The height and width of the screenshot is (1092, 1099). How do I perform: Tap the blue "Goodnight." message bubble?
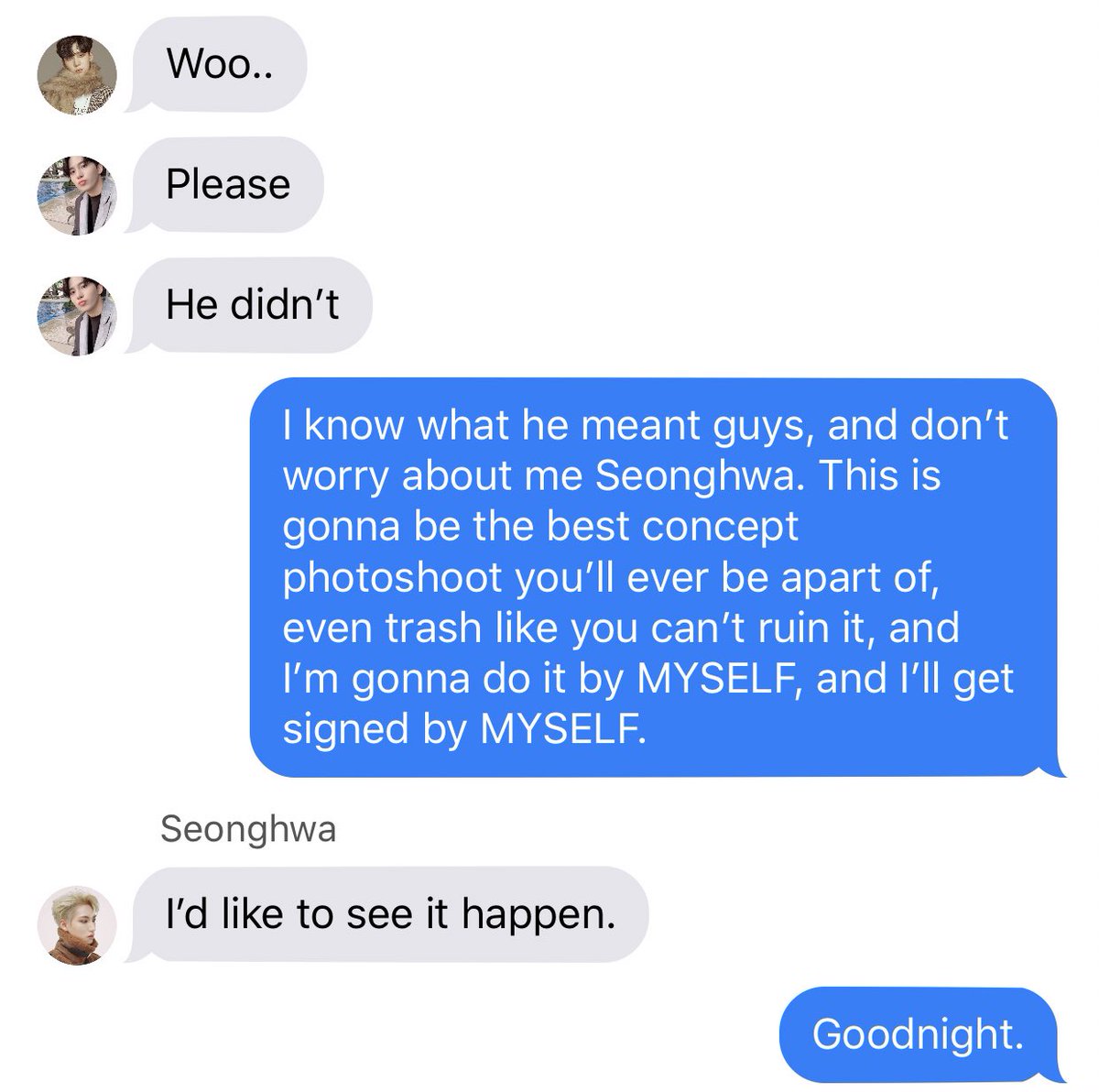922,1034
